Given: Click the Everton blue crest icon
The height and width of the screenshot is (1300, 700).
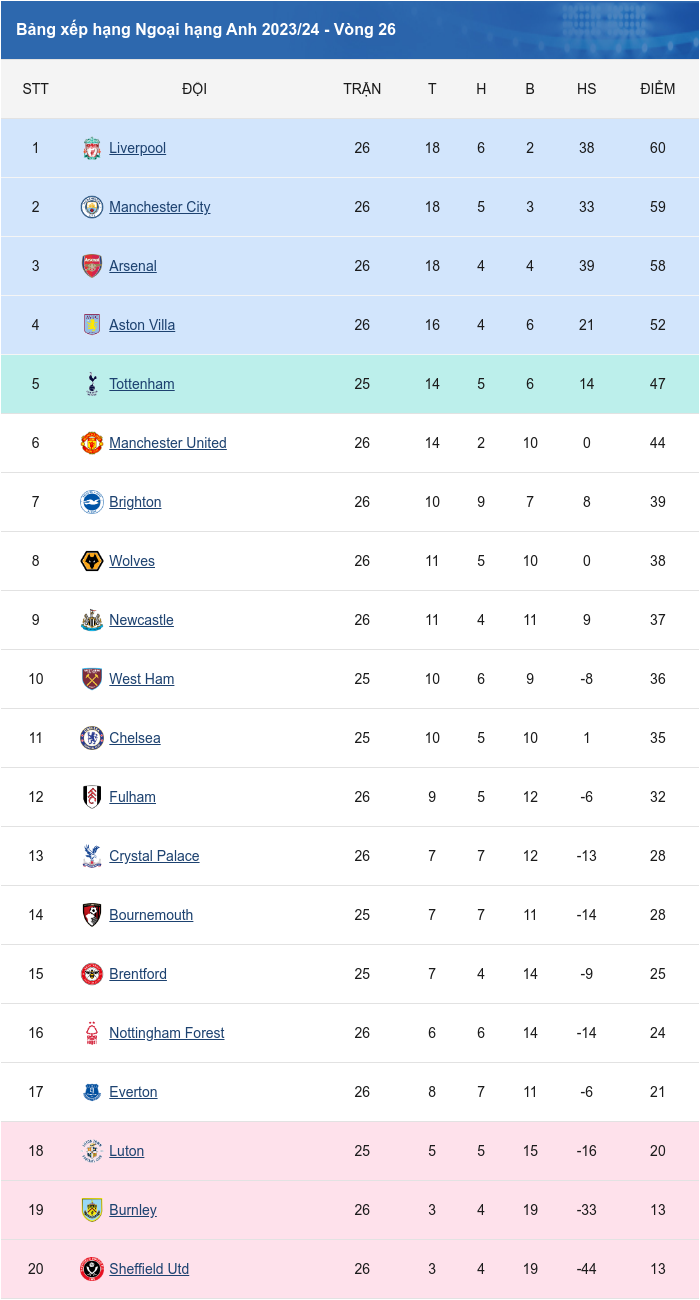Looking at the screenshot, I should [92, 1092].
